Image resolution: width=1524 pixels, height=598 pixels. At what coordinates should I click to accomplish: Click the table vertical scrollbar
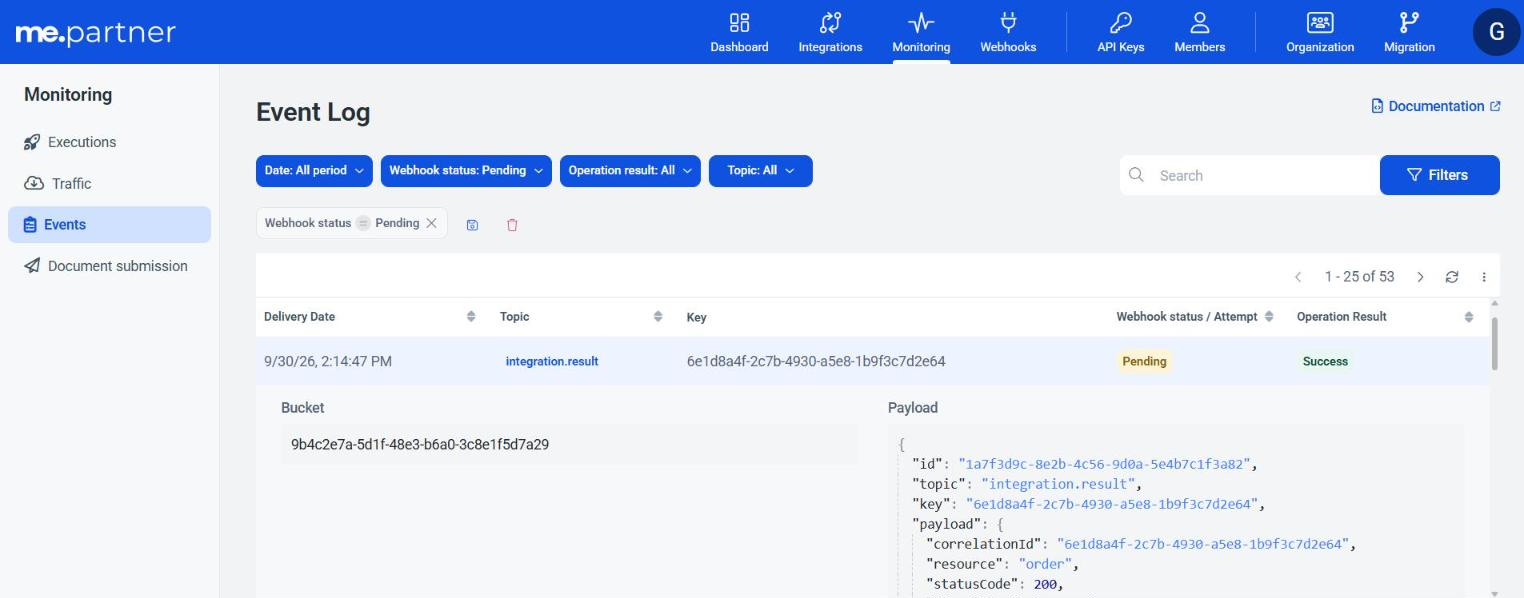(x=1495, y=345)
